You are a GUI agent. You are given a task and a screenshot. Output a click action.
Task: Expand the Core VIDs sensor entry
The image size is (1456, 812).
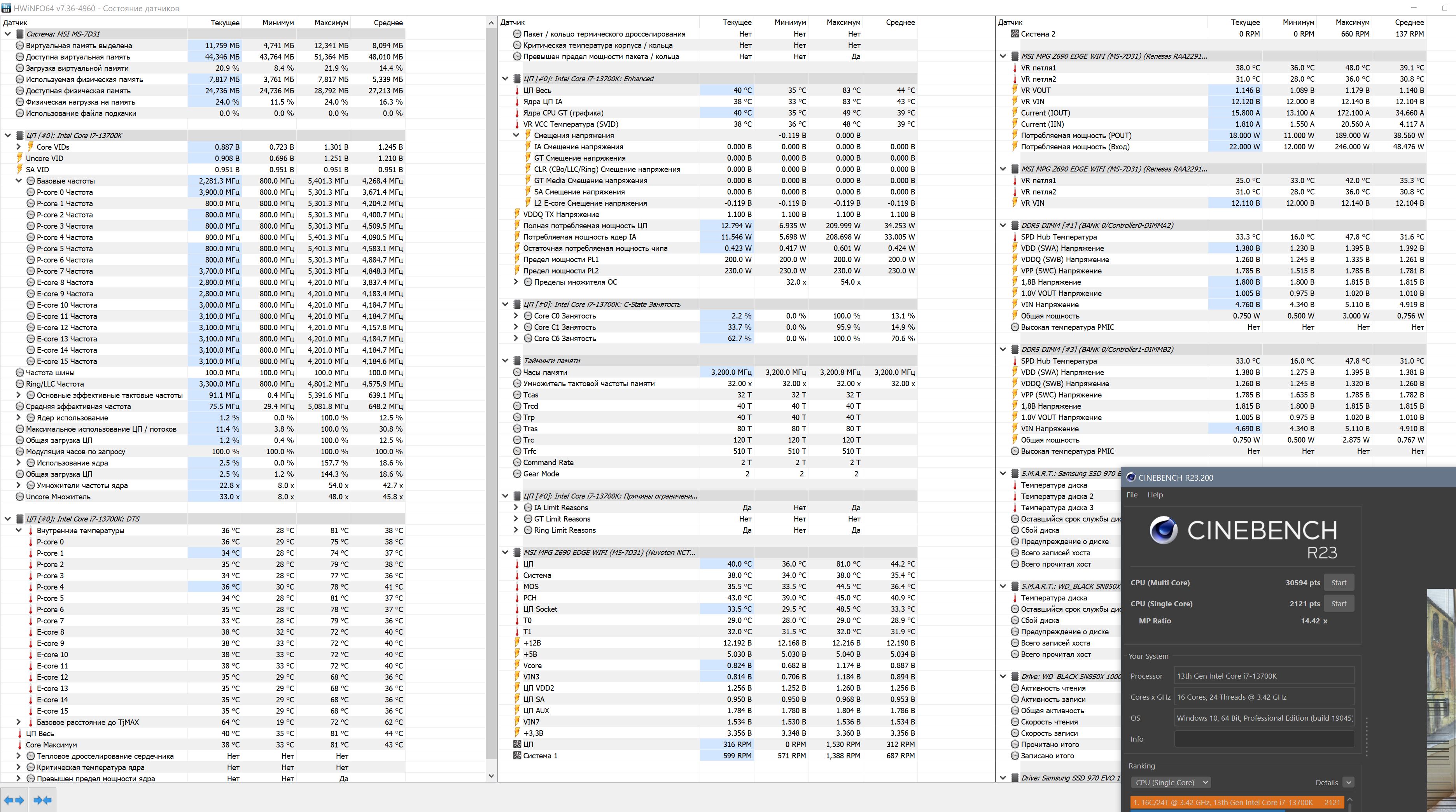pos(19,147)
